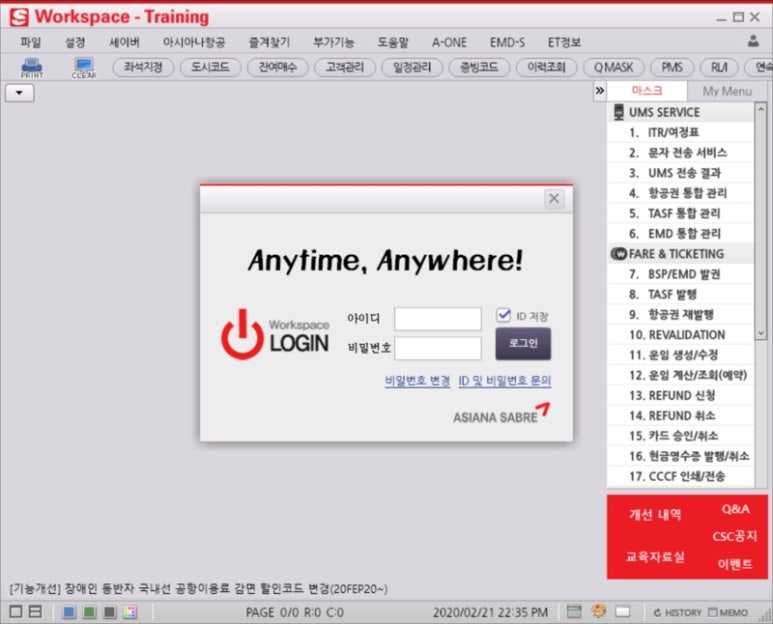Select 10. REVALIDATION item

[680, 335]
